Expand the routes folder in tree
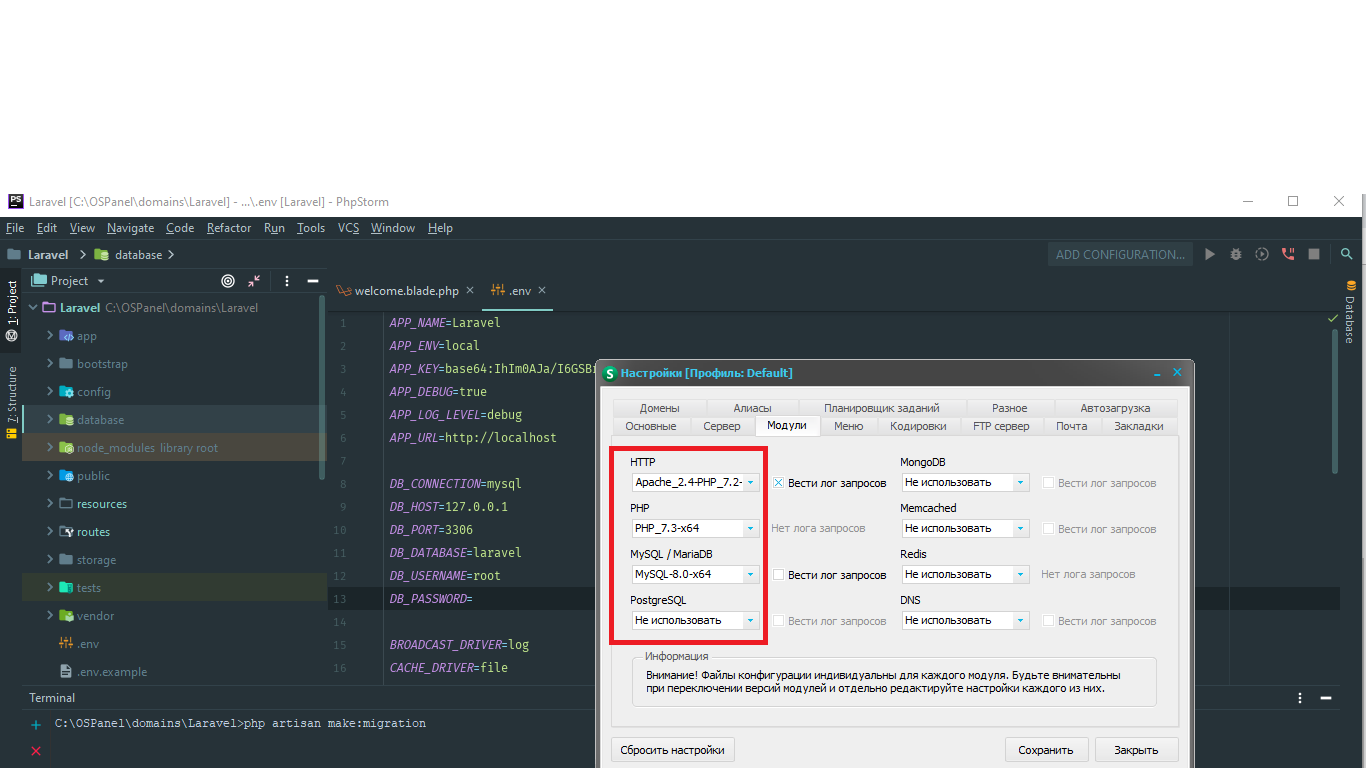 click(50, 532)
